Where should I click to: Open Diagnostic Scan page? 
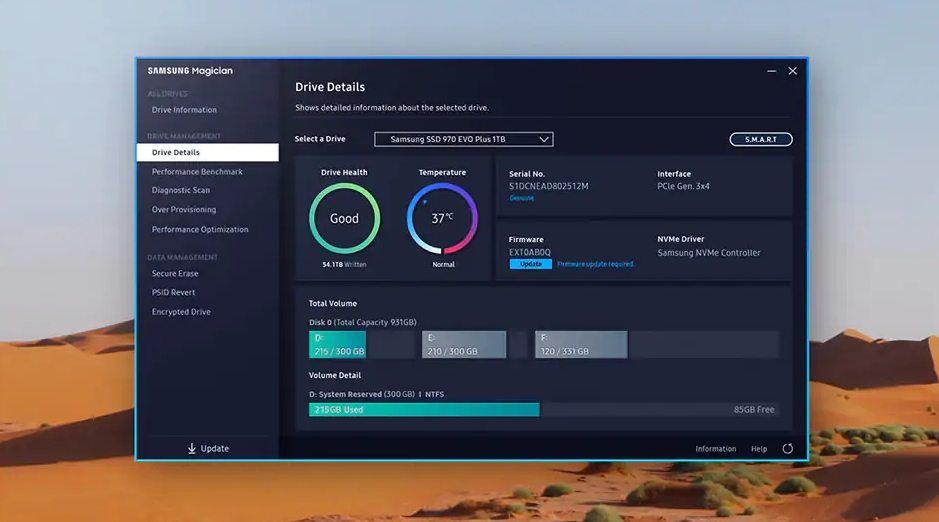click(x=181, y=190)
